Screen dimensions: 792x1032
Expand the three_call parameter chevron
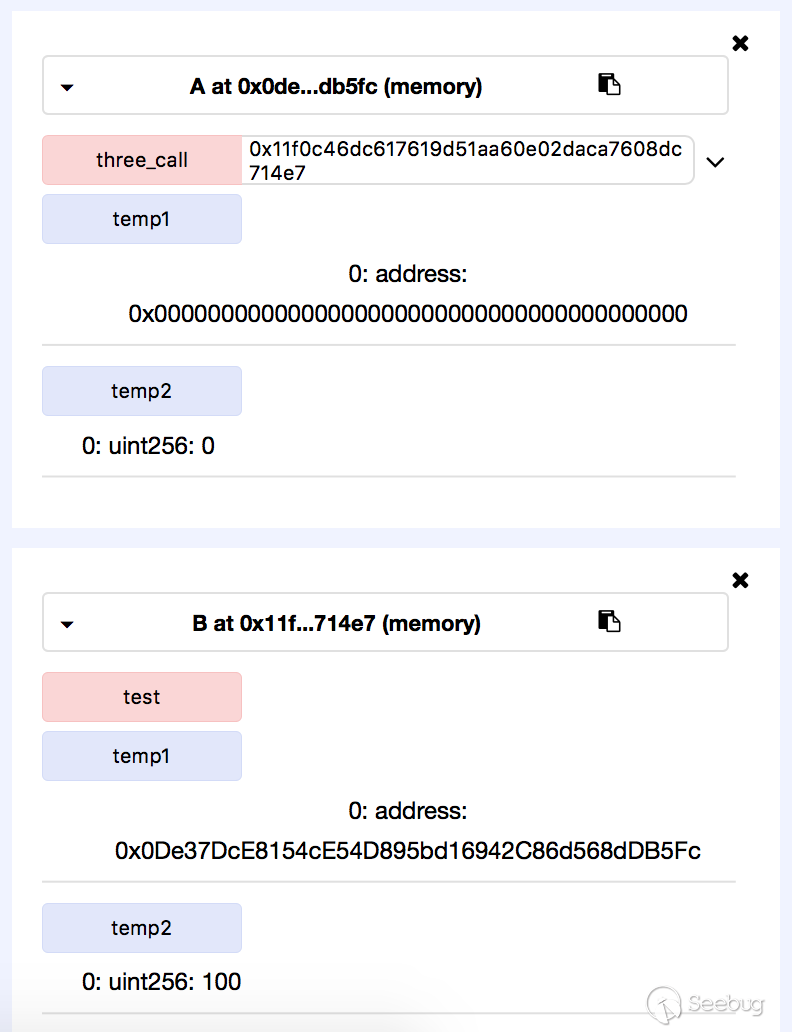click(x=715, y=162)
